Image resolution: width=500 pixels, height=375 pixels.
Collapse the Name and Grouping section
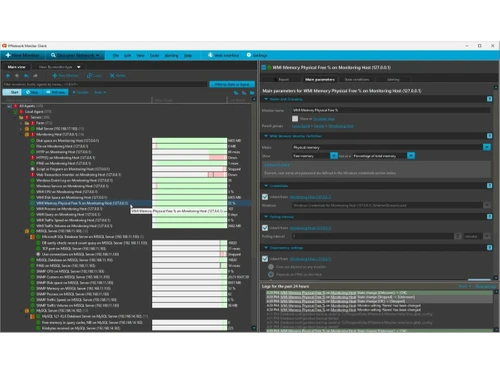266,99
